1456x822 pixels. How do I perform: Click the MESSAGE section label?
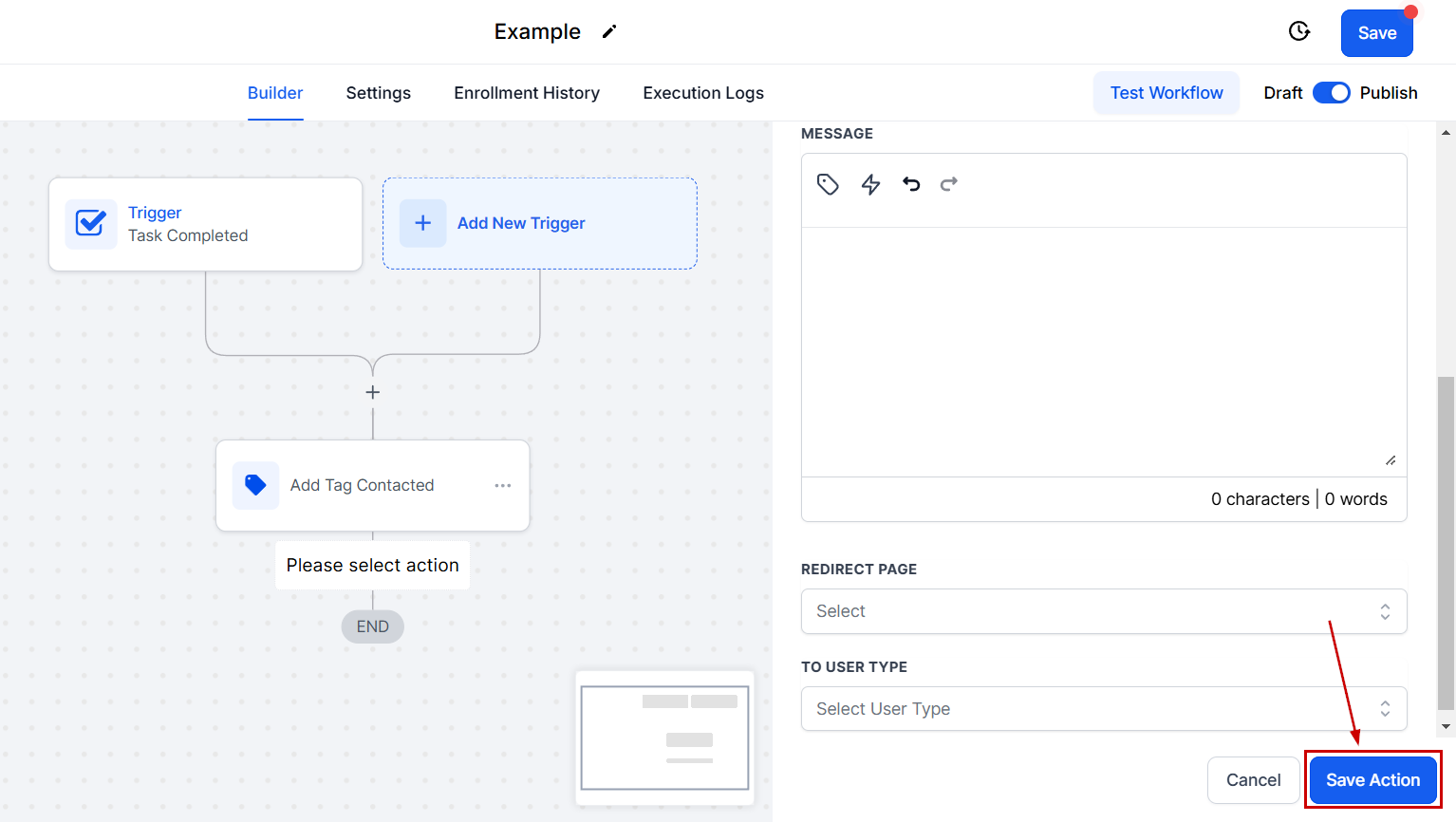coord(837,134)
